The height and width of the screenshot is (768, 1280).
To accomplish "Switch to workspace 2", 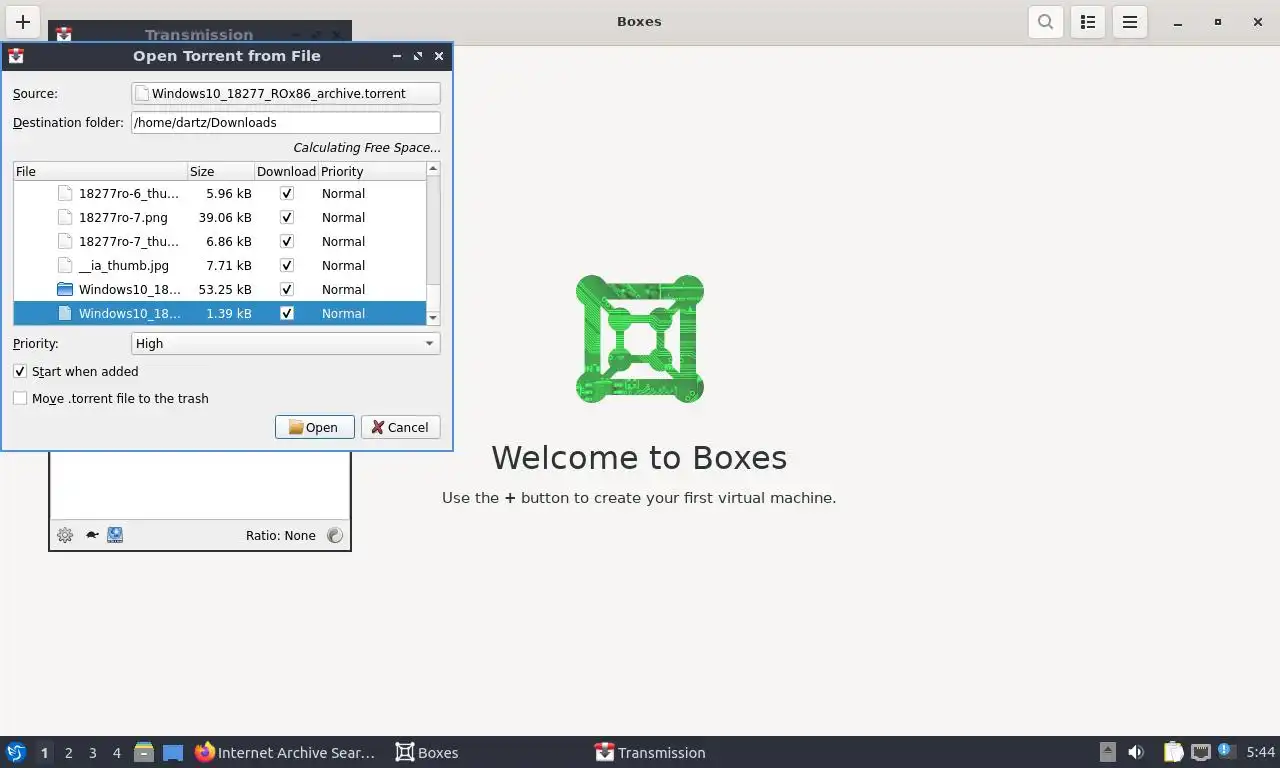I will [69, 752].
